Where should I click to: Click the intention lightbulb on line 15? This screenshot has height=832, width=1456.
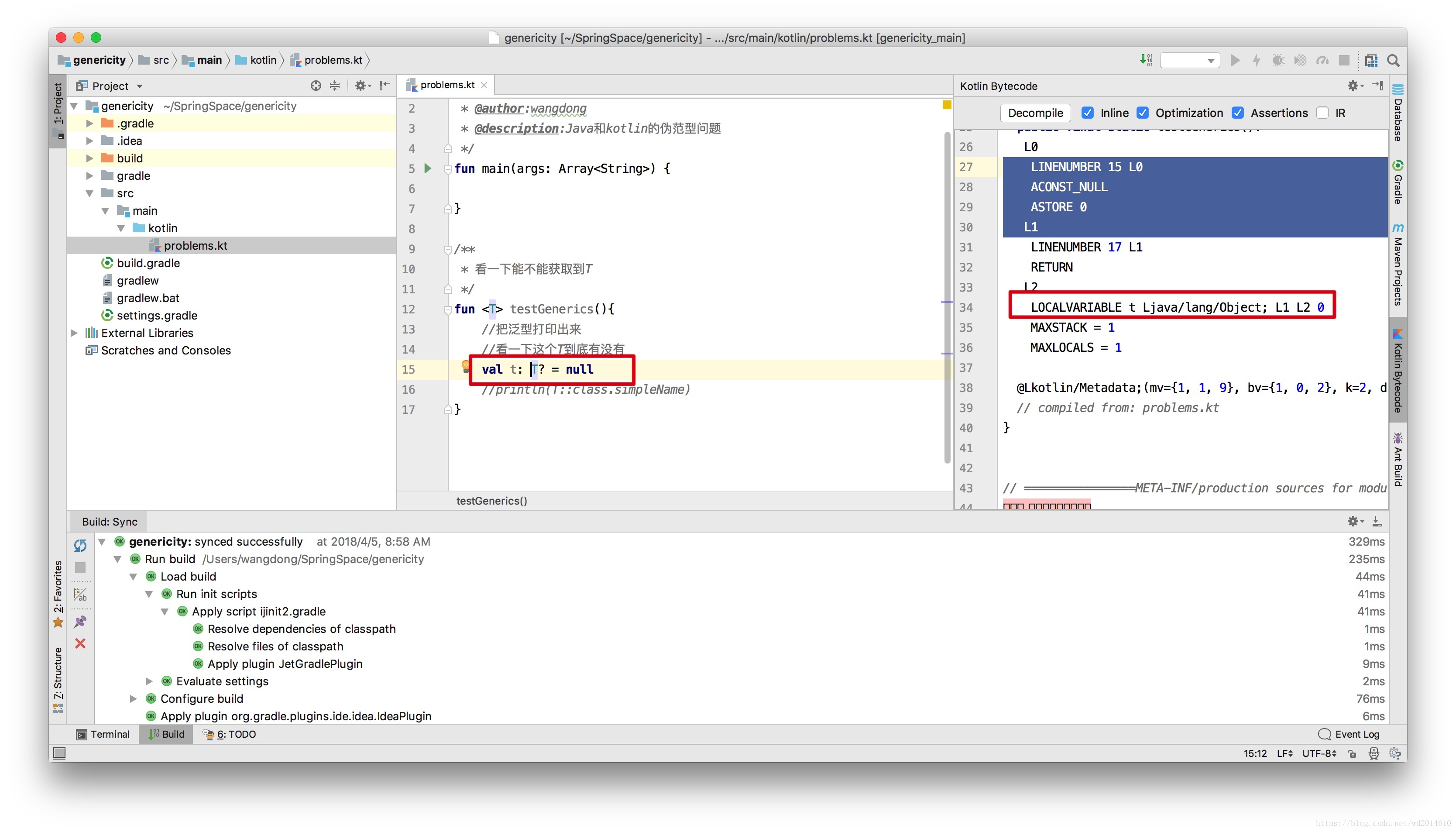465,366
